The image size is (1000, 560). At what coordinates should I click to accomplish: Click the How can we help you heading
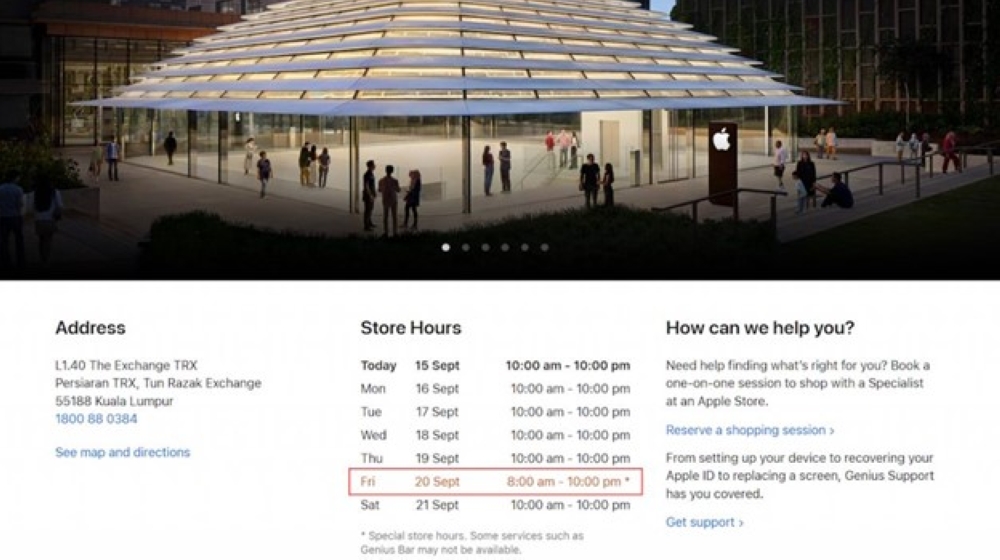760,328
